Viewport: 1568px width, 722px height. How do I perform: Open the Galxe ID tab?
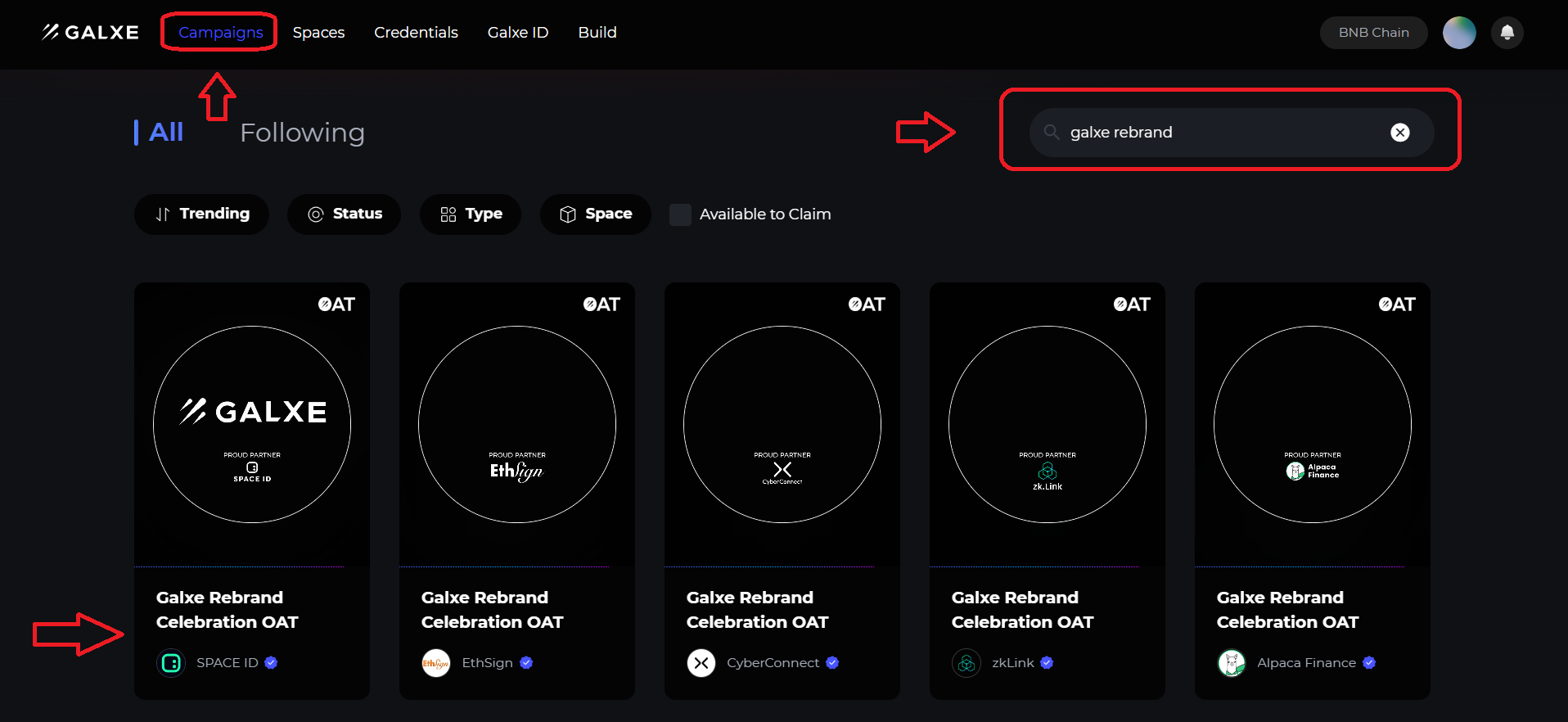(x=518, y=32)
